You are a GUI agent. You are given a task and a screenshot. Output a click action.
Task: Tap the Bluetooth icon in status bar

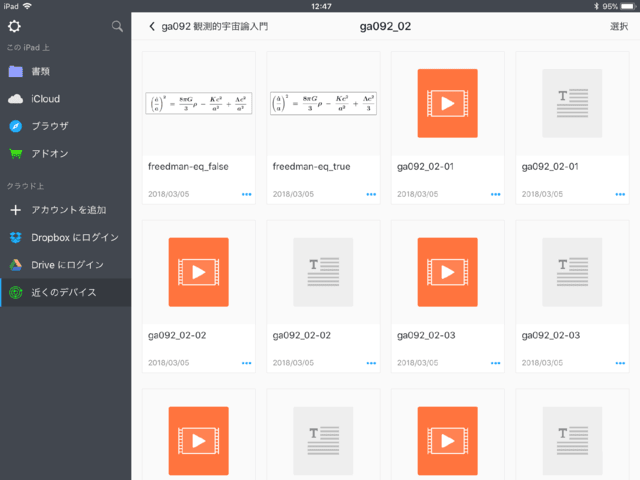tap(596, 6)
